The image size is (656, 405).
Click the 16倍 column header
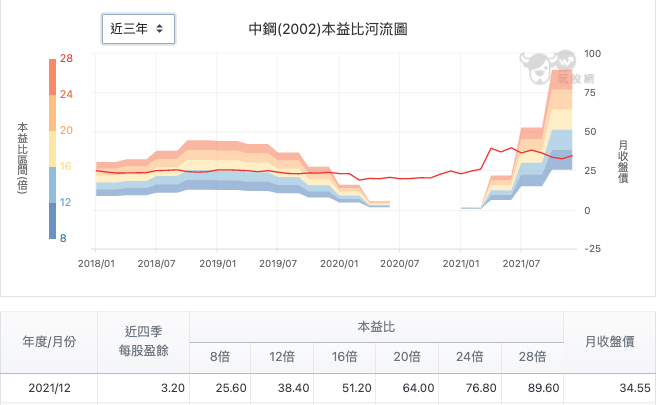coord(344,358)
